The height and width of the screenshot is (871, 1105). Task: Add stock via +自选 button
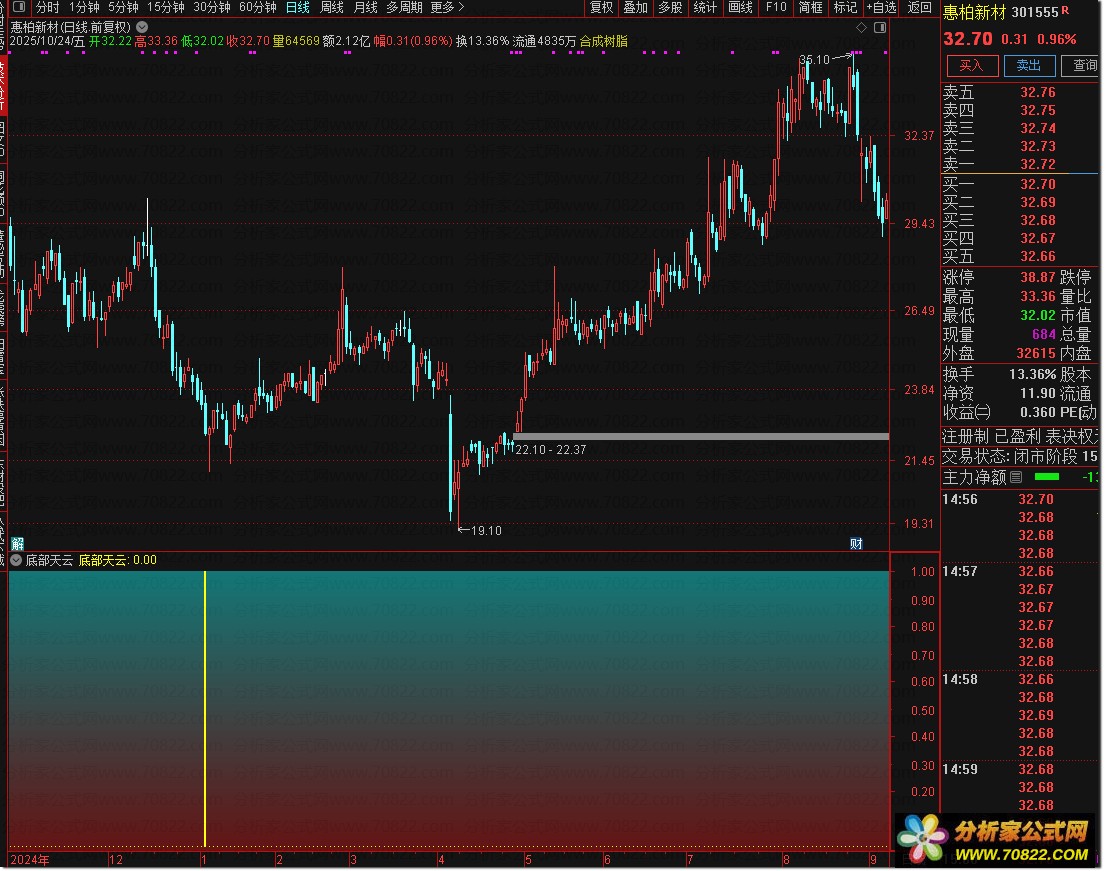point(881,7)
